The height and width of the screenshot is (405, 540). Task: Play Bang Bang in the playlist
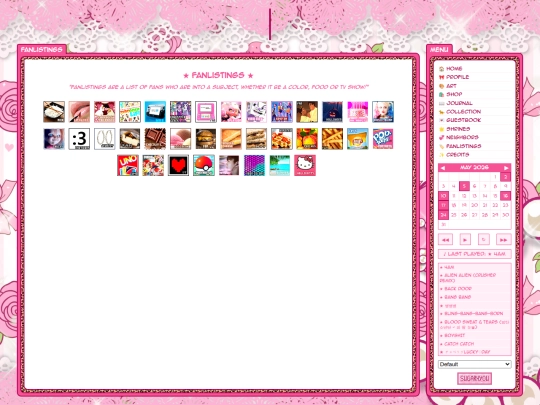pyautogui.click(x=457, y=297)
